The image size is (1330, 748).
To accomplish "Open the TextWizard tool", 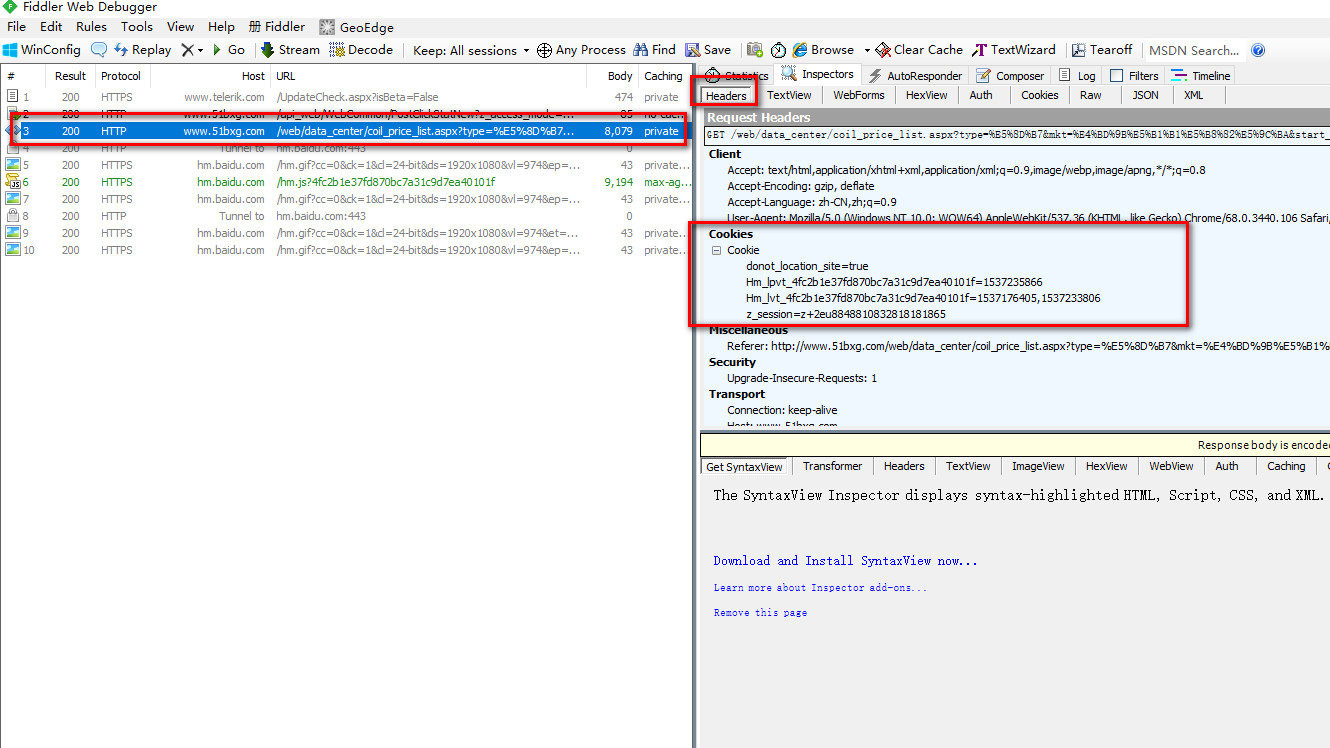I will pyautogui.click(x=1014, y=50).
